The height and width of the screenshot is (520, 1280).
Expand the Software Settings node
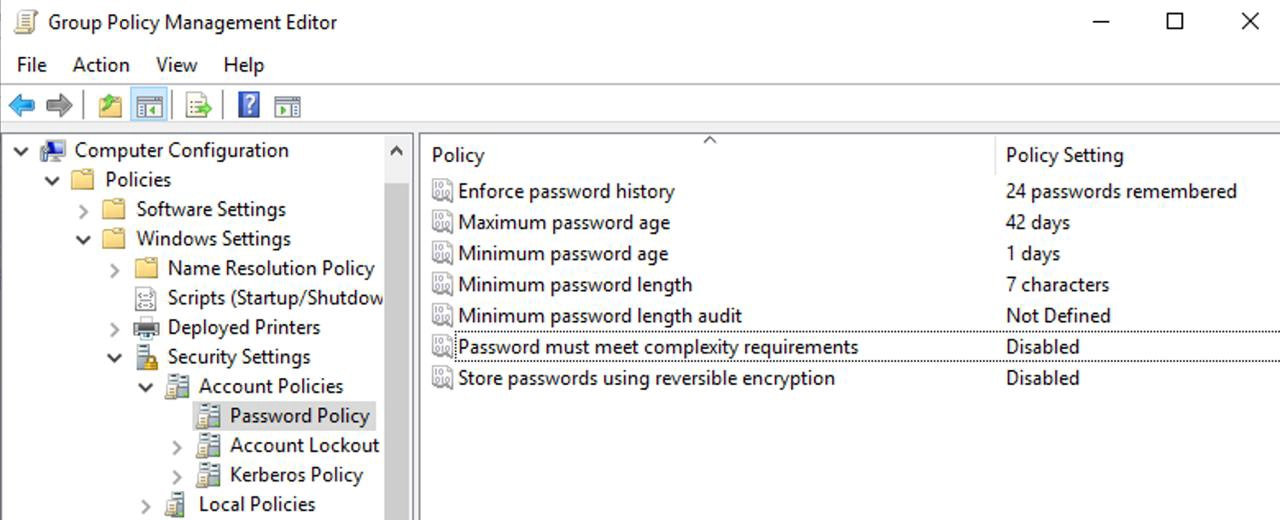tap(84, 210)
